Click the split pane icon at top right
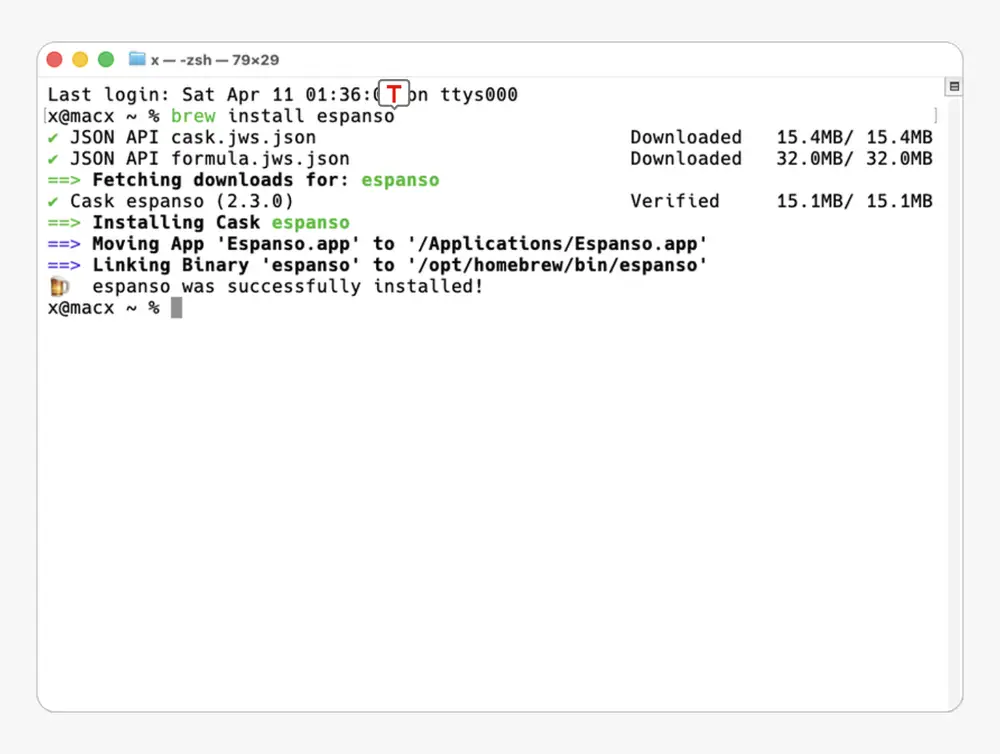Screen dimensions: 1000x754 [x=954, y=87]
